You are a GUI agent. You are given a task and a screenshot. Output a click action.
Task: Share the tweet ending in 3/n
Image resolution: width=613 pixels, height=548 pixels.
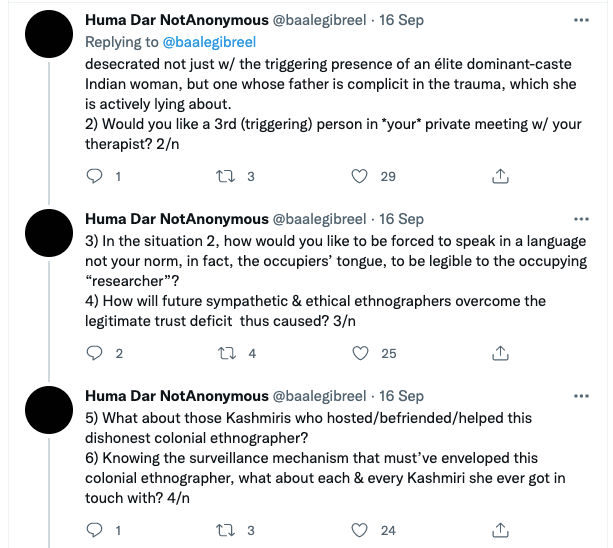point(499,353)
